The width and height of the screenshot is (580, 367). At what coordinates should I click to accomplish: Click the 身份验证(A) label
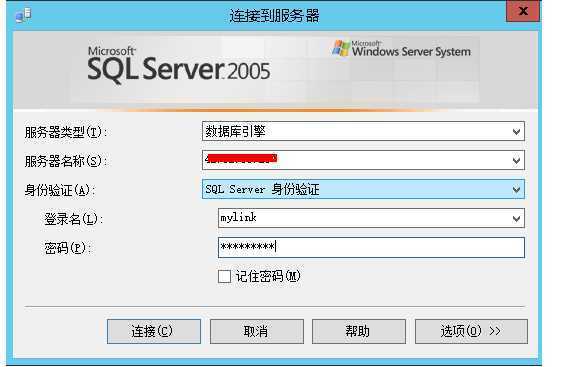[60, 190]
